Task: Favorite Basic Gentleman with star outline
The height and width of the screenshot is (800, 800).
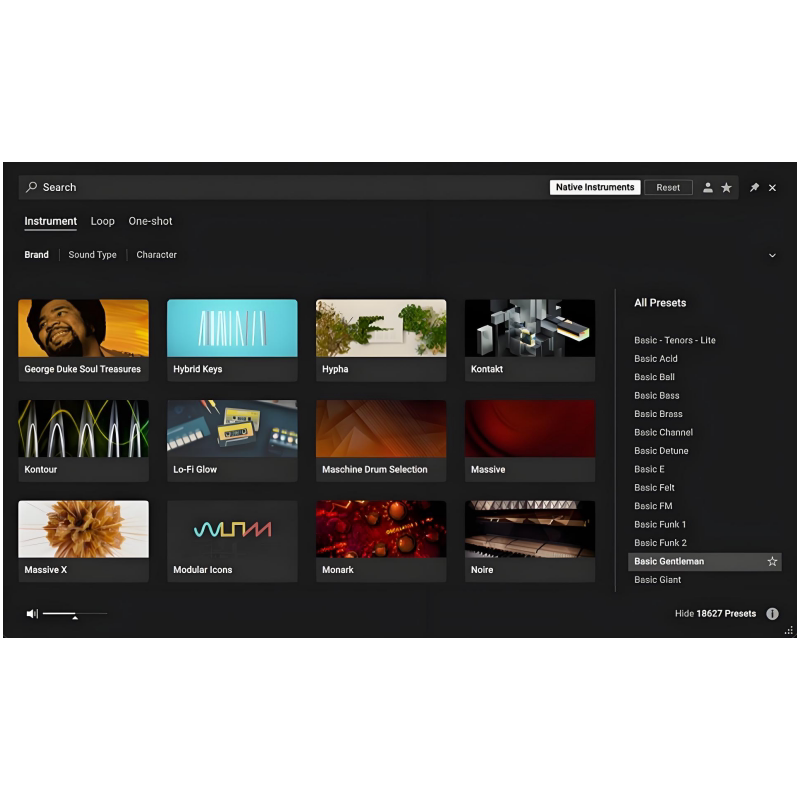Action: coord(772,561)
